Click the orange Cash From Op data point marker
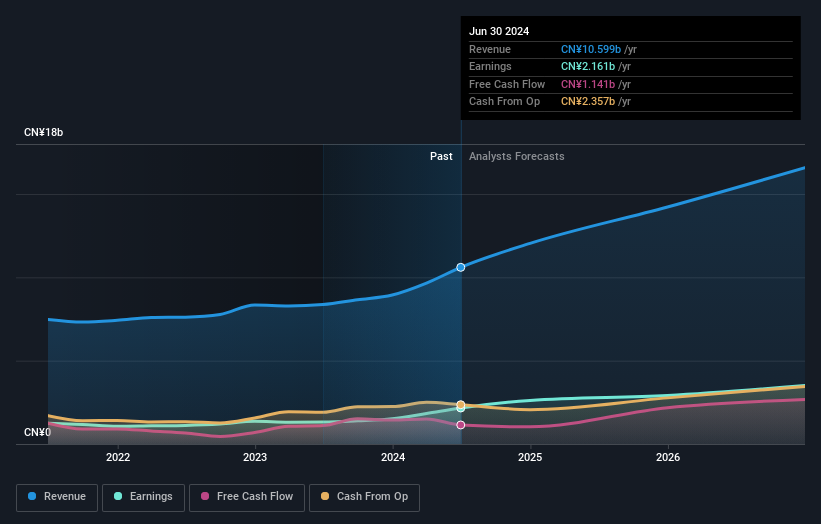Viewport: 821px width, 524px height. click(461, 405)
